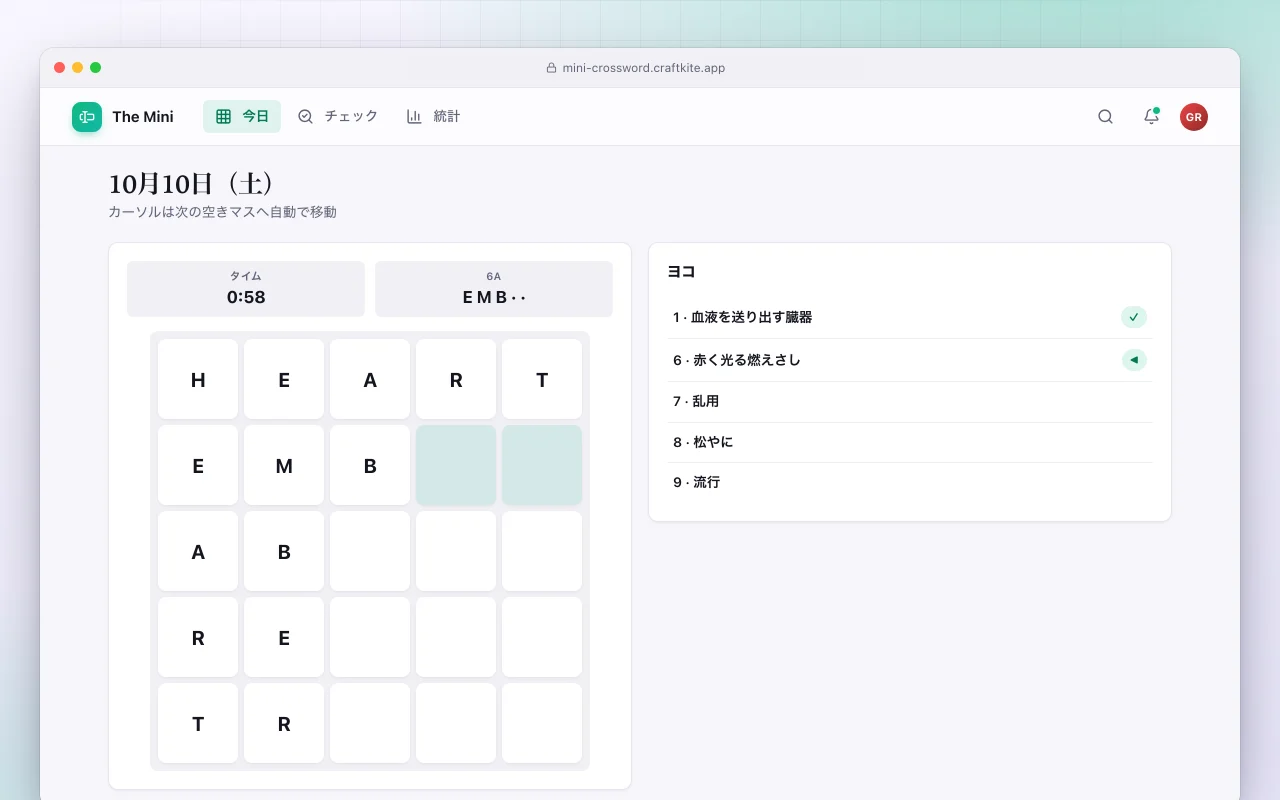Select the T cell in the bottom row
The image size is (1280, 800).
[198, 723]
